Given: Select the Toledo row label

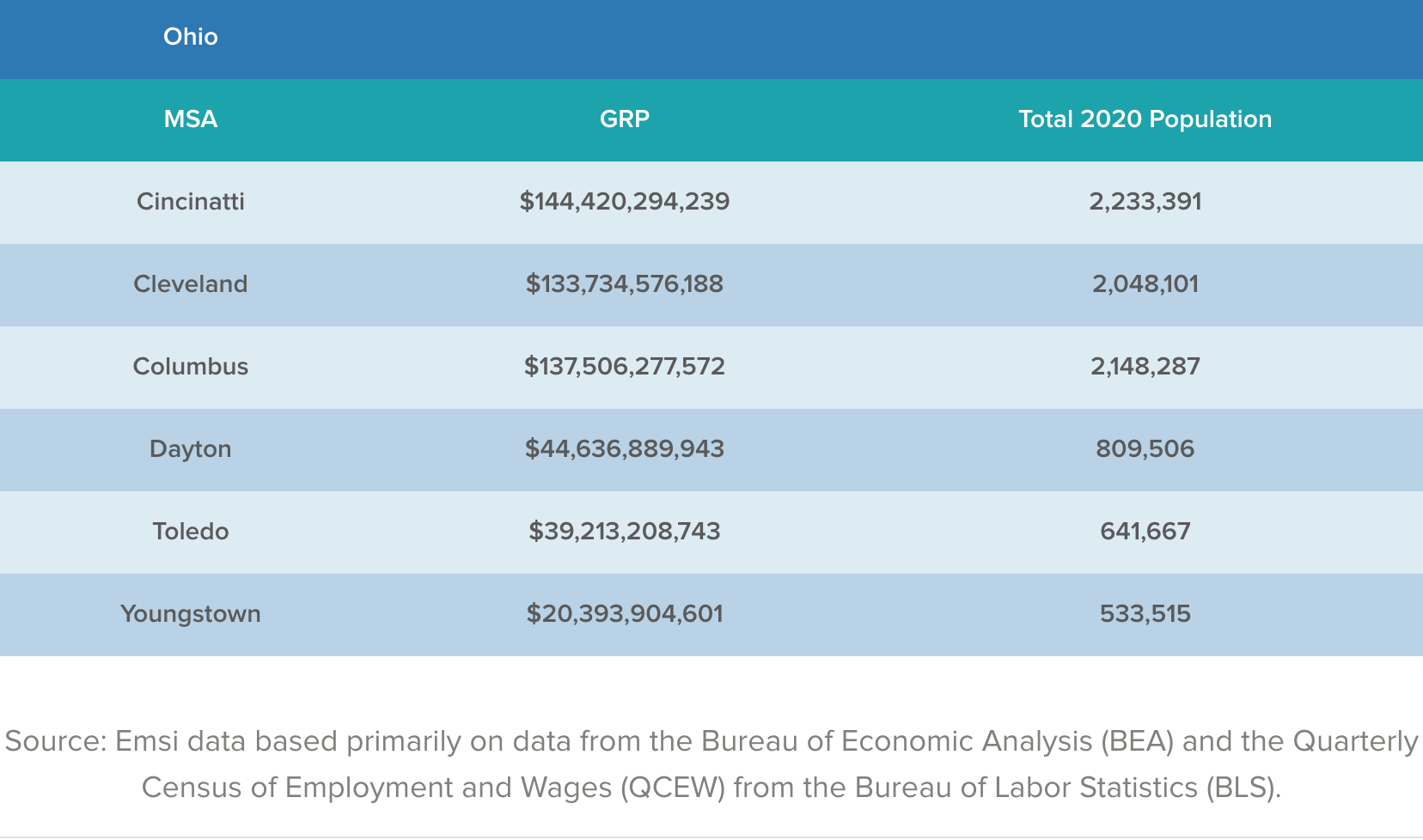Looking at the screenshot, I should click(191, 532).
